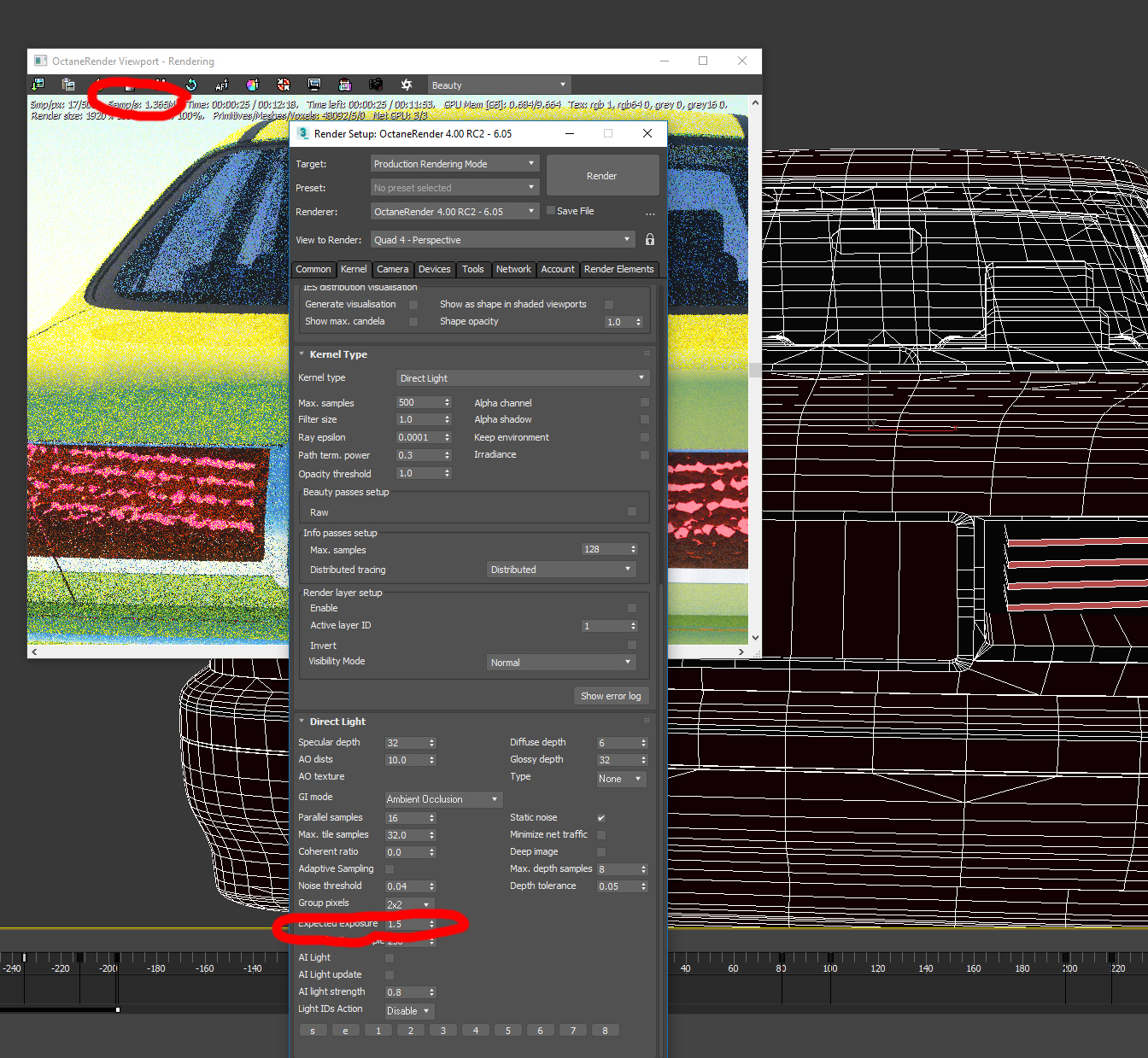This screenshot has width=1148, height=1058.
Task: Click the lock icon beside View to Render
Action: [650, 240]
